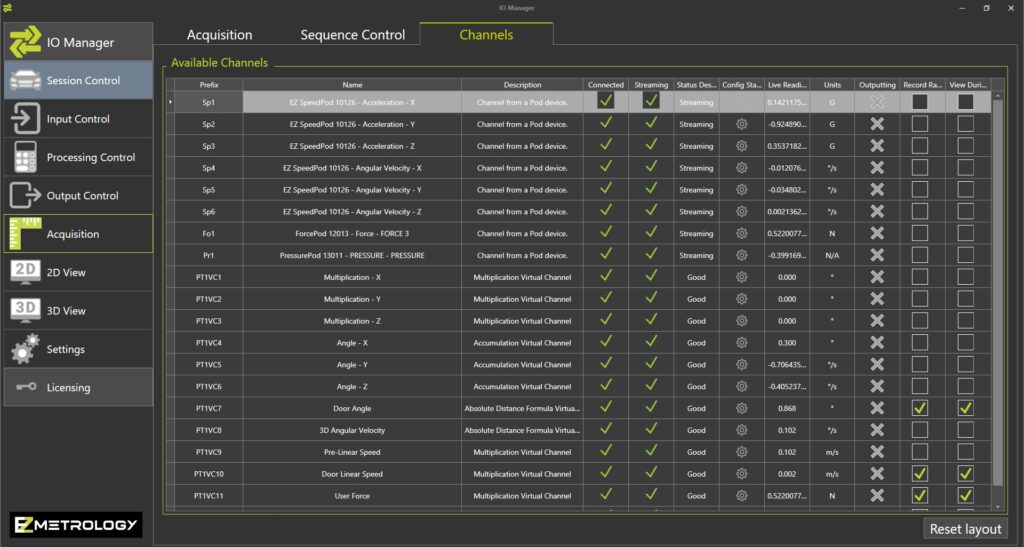This screenshot has width=1024, height=547.
Task: Uncheck Streaming checkbox in Sp1 row
Action: (x=651, y=101)
